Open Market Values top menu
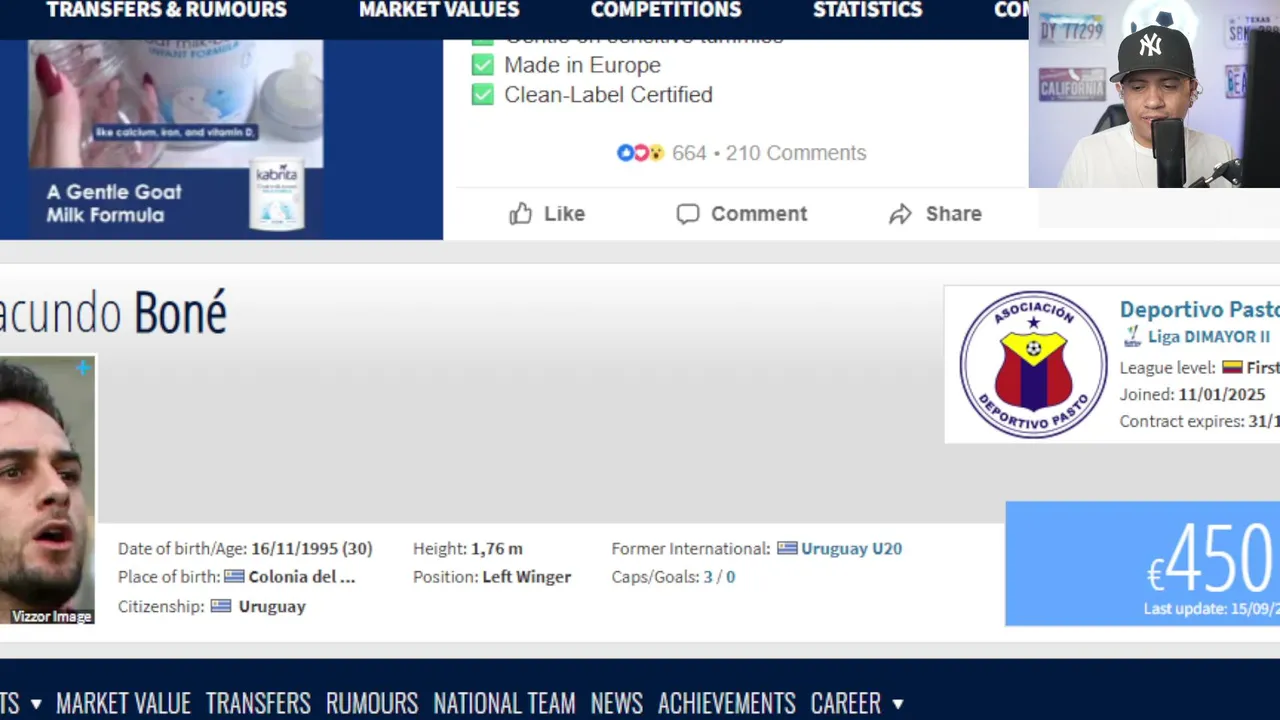The width and height of the screenshot is (1280, 720). (439, 10)
